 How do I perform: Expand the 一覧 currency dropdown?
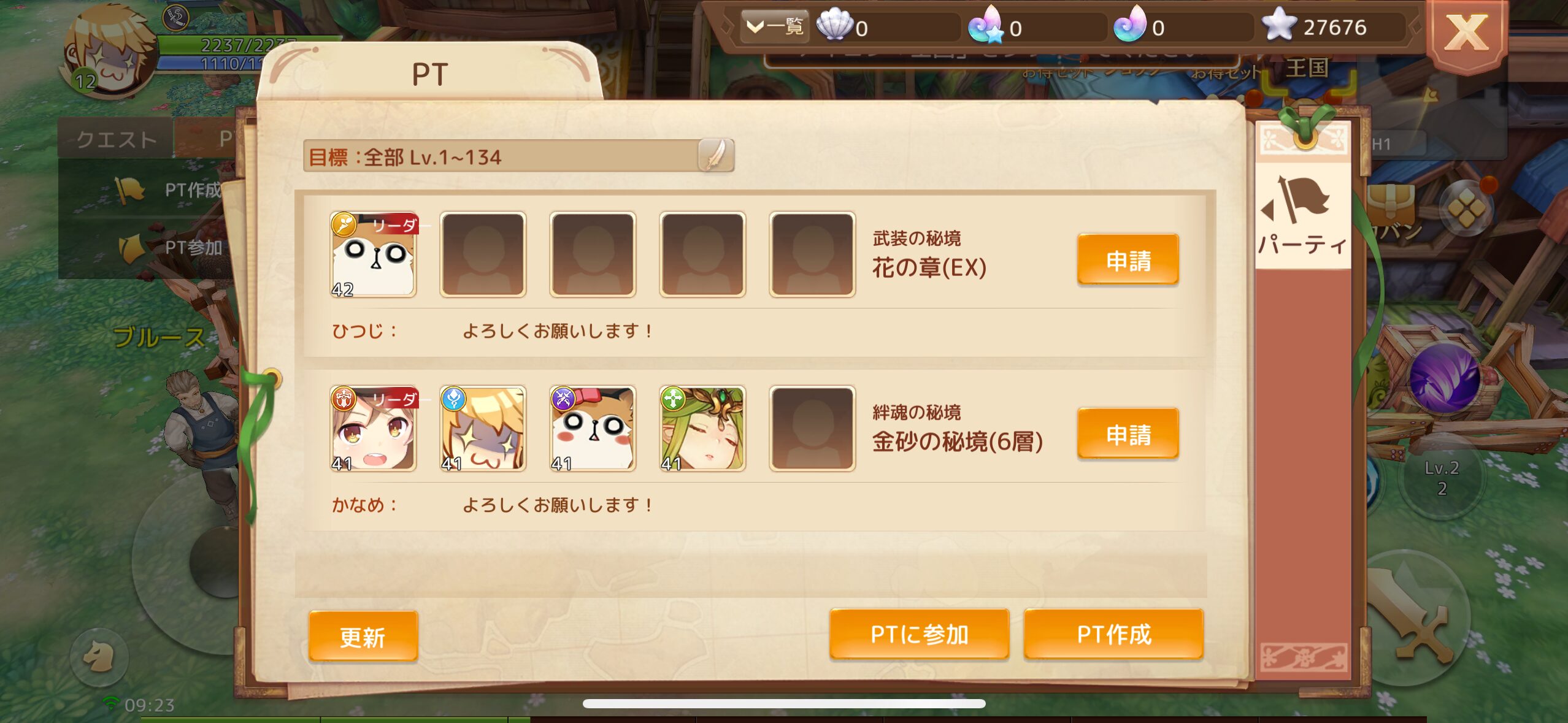click(775, 27)
